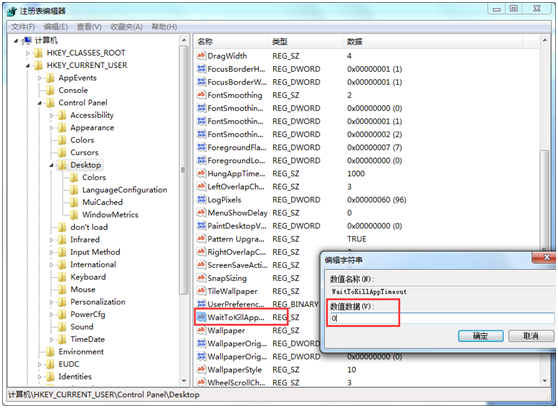Collapse the HKEY_CURRENT_USER node arrow
The width and height of the screenshot is (558, 408).
point(28,66)
